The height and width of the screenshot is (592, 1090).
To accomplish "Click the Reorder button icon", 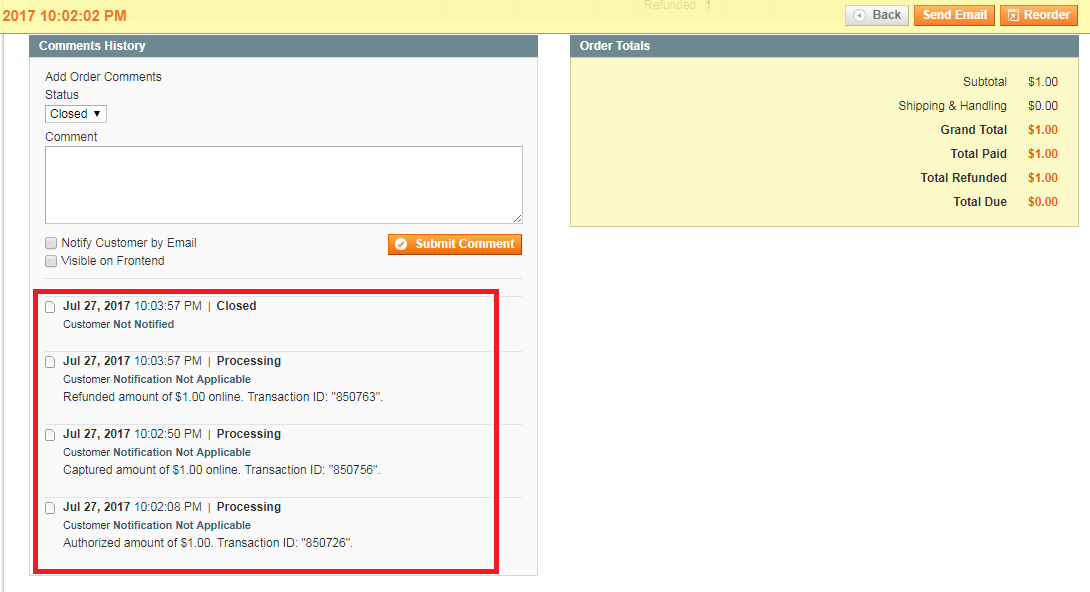I will coord(1013,15).
